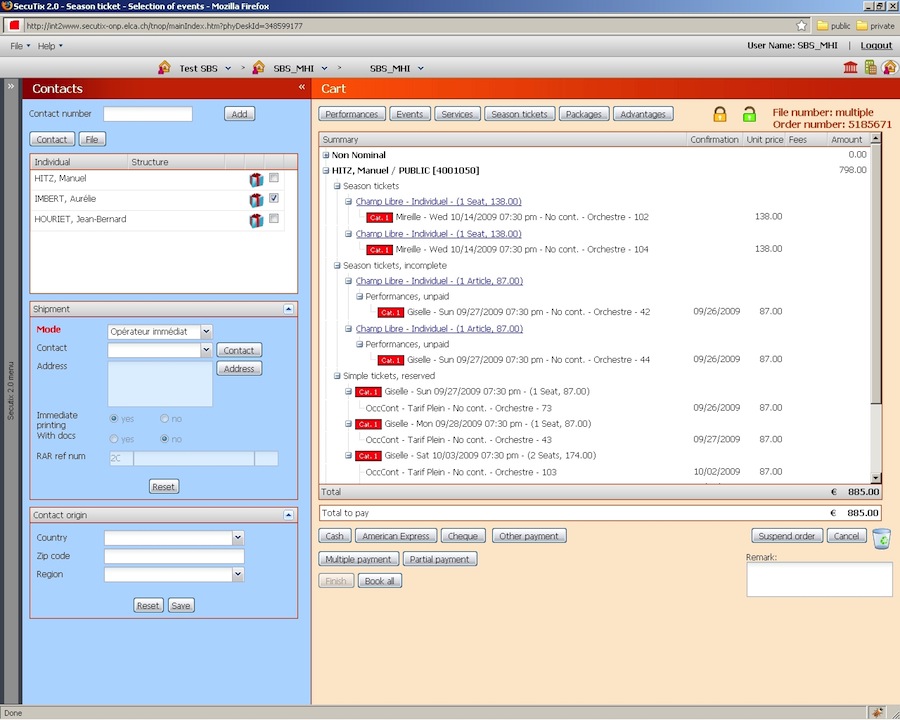
Task: Click Cat. 1 badge for Orchestre 102
Action: pos(379,218)
